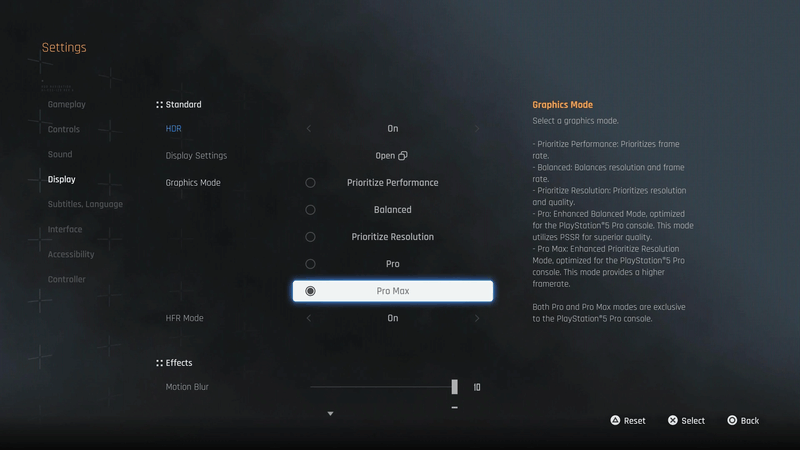Click the Display Settings row label

pos(196,156)
